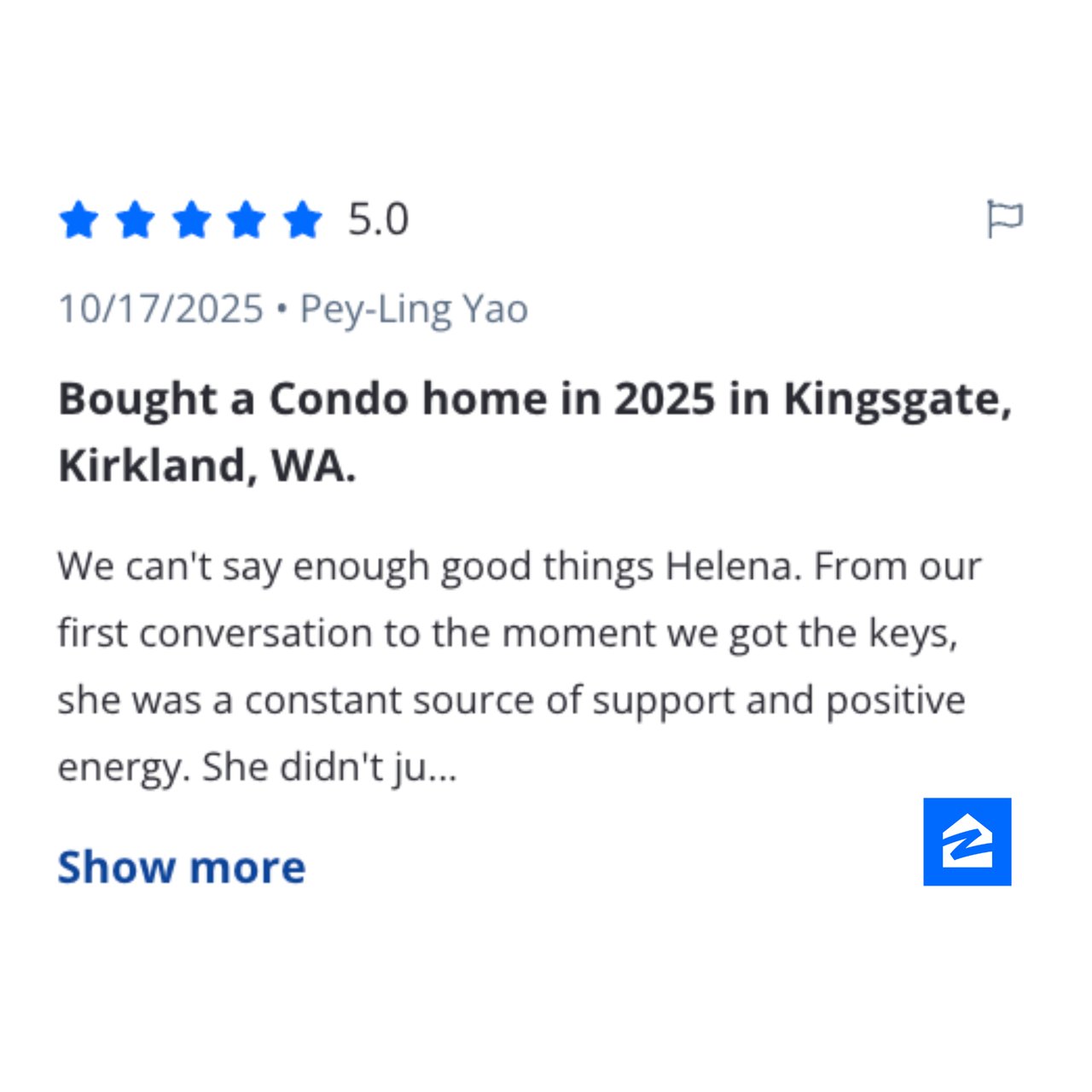1092x1092 pixels.
Task: Click the fourth blue rating star
Action: pyautogui.click(x=247, y=220)
